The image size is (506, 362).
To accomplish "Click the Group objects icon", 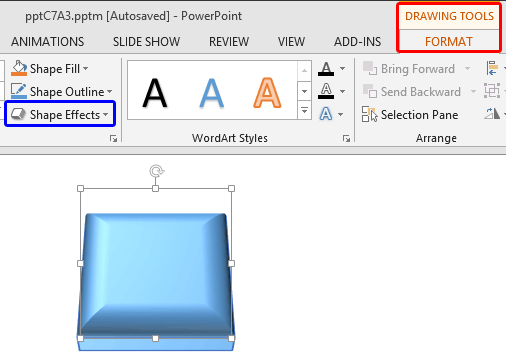I will 492,91.
